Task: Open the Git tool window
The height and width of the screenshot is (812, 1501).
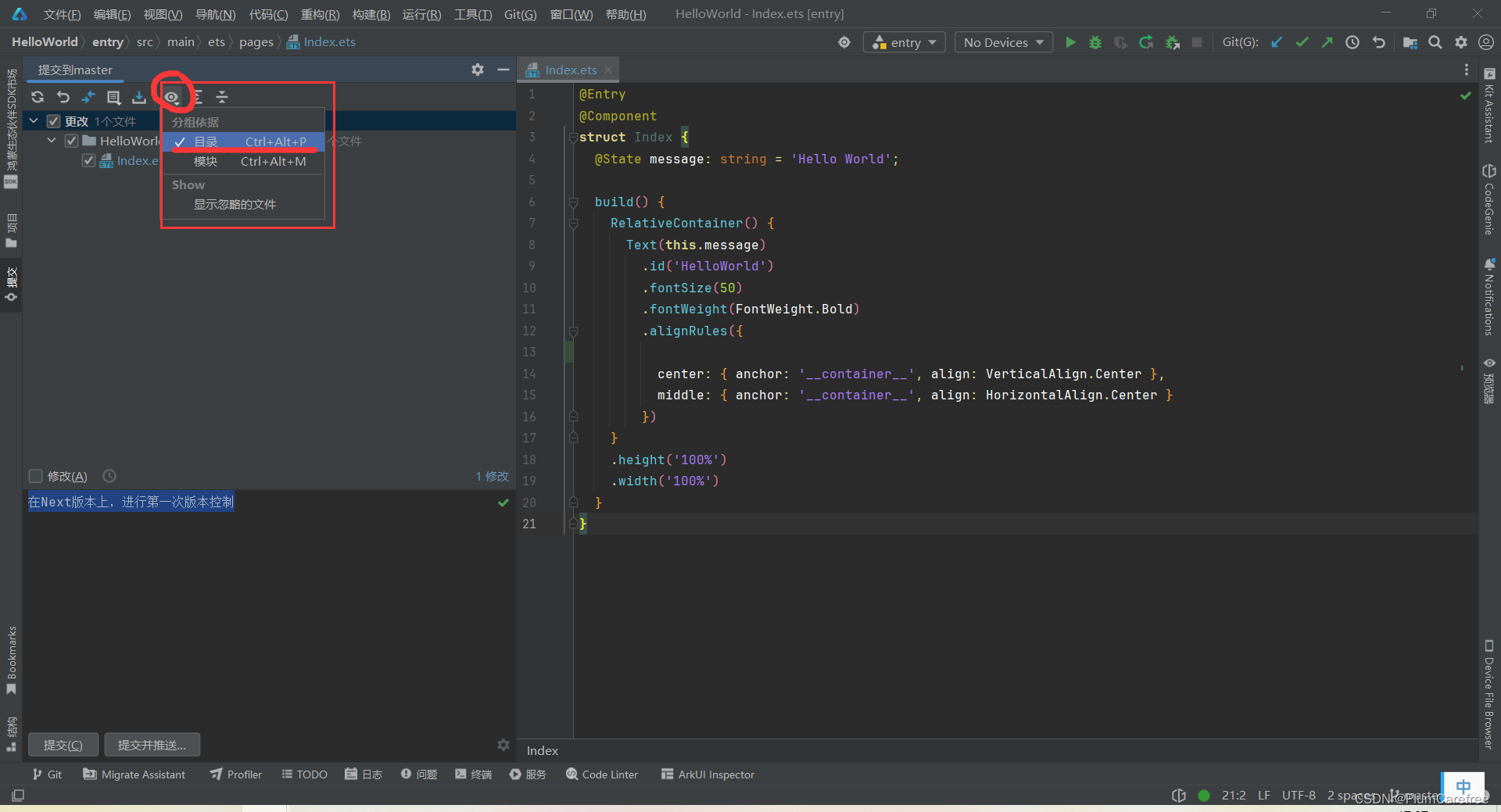Action: 47,774
